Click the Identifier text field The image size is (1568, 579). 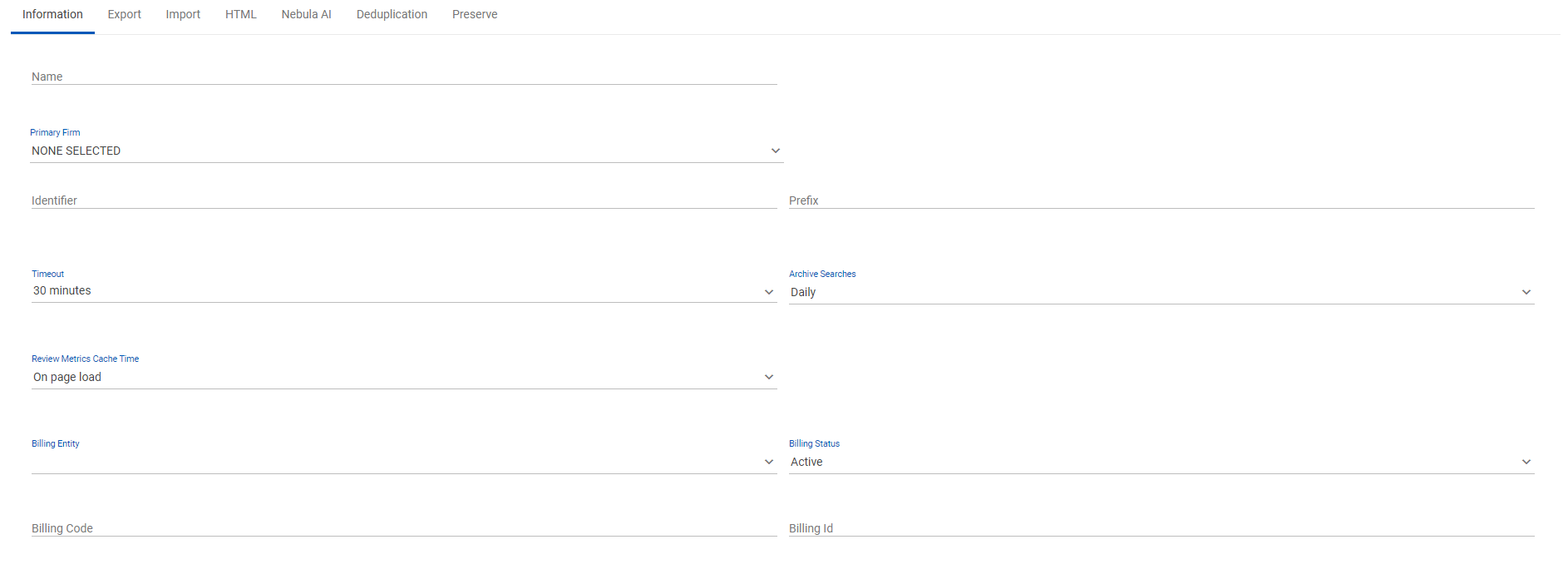[403, 200]
